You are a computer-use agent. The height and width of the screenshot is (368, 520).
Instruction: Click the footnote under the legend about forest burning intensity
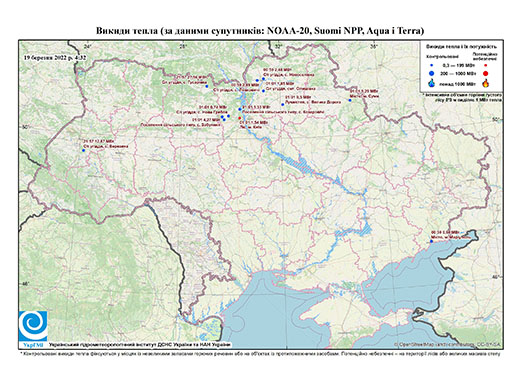pyautogui.click(x=462, y=97)
